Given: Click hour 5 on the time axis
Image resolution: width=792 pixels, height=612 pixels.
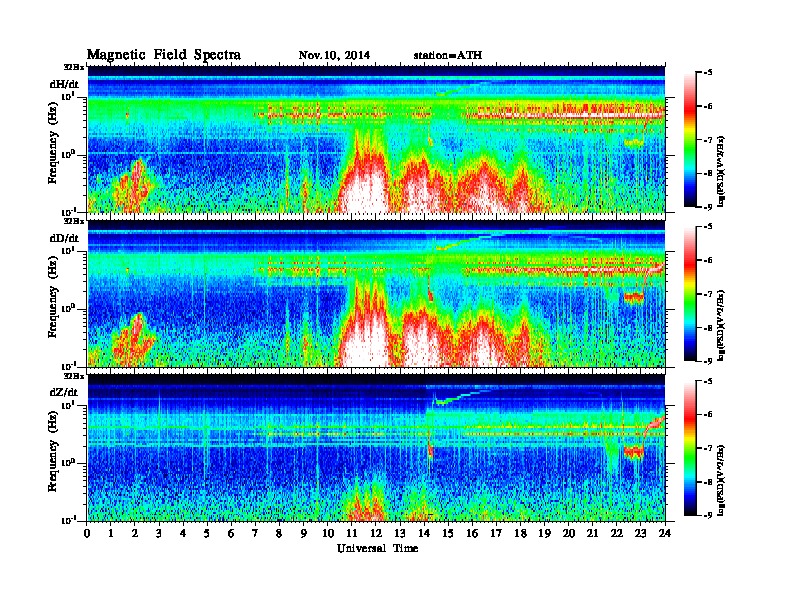Looking at the screenshot, I should click(207, 533).
